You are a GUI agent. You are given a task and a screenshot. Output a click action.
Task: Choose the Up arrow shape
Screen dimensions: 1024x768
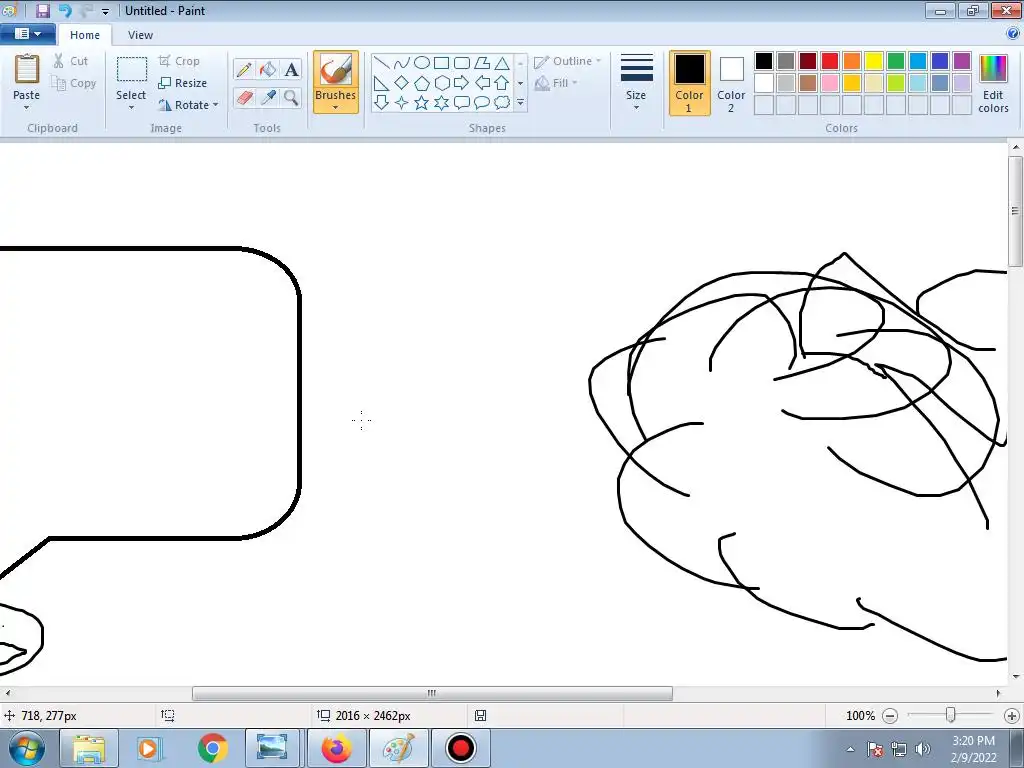pyautogui.click(x=502, y=83)
